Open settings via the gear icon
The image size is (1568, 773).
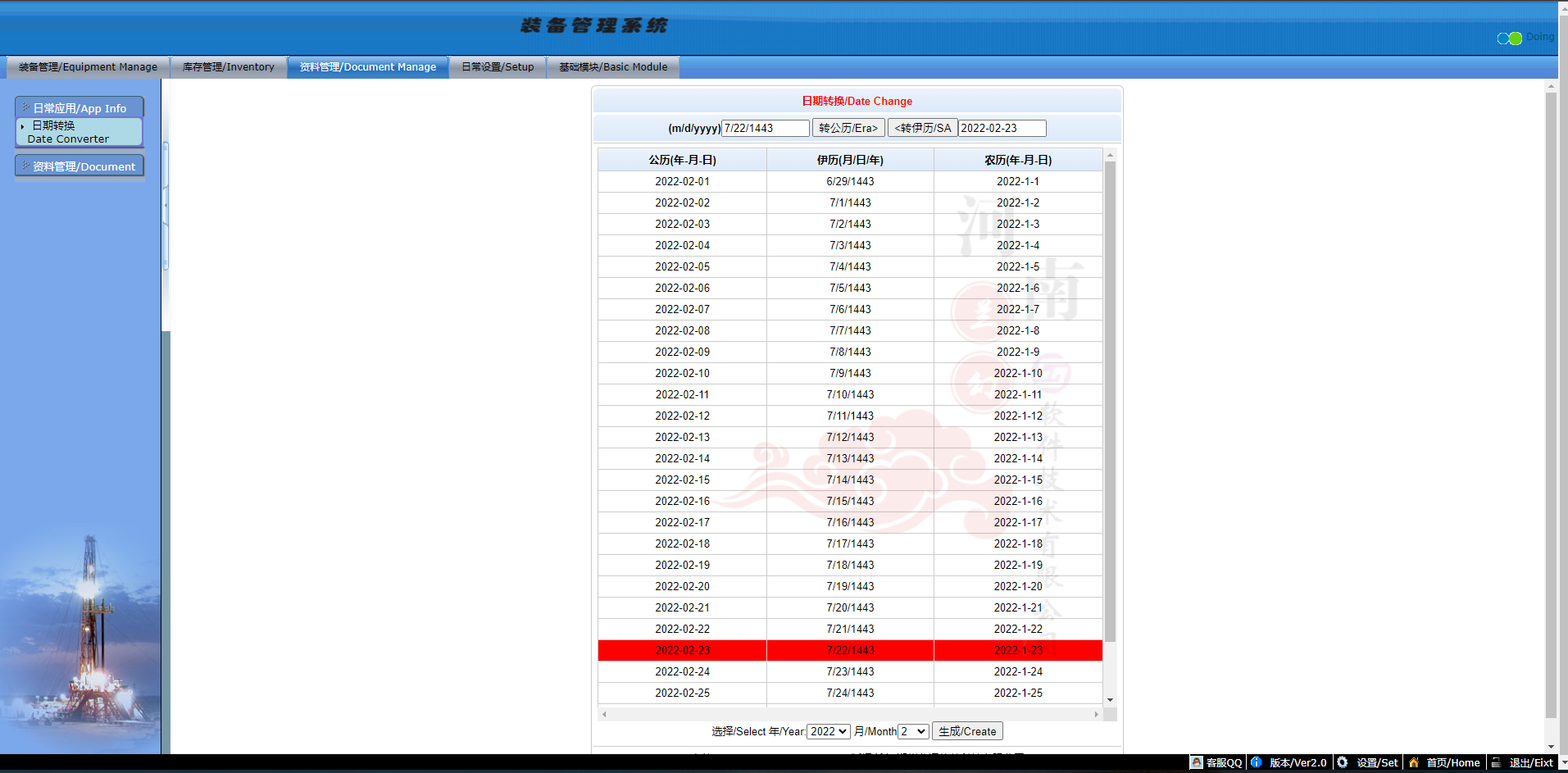(x=1343, y=762)
